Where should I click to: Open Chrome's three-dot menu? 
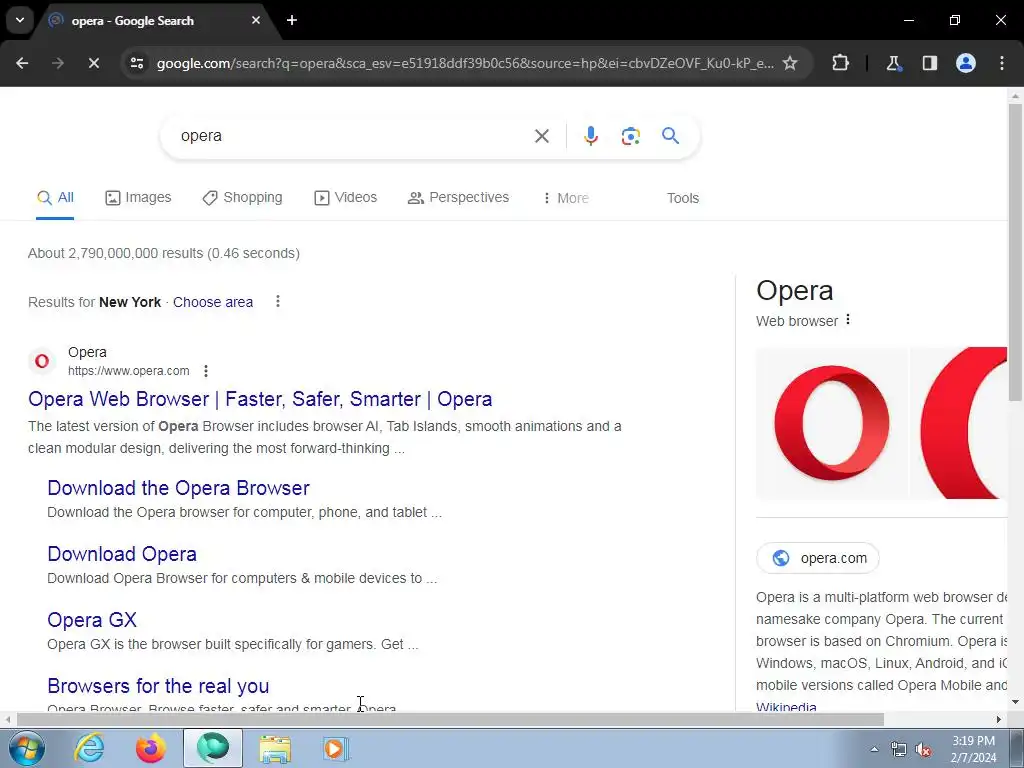(1002, 63)
